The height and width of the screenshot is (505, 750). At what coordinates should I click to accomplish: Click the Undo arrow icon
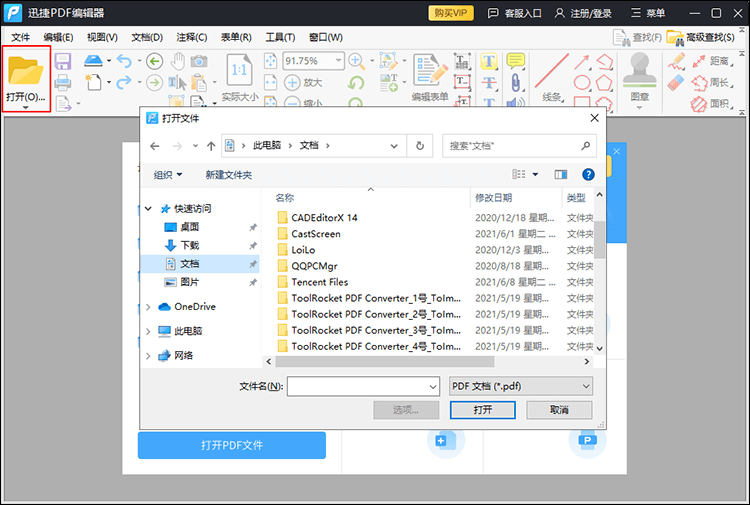[124, 61]
